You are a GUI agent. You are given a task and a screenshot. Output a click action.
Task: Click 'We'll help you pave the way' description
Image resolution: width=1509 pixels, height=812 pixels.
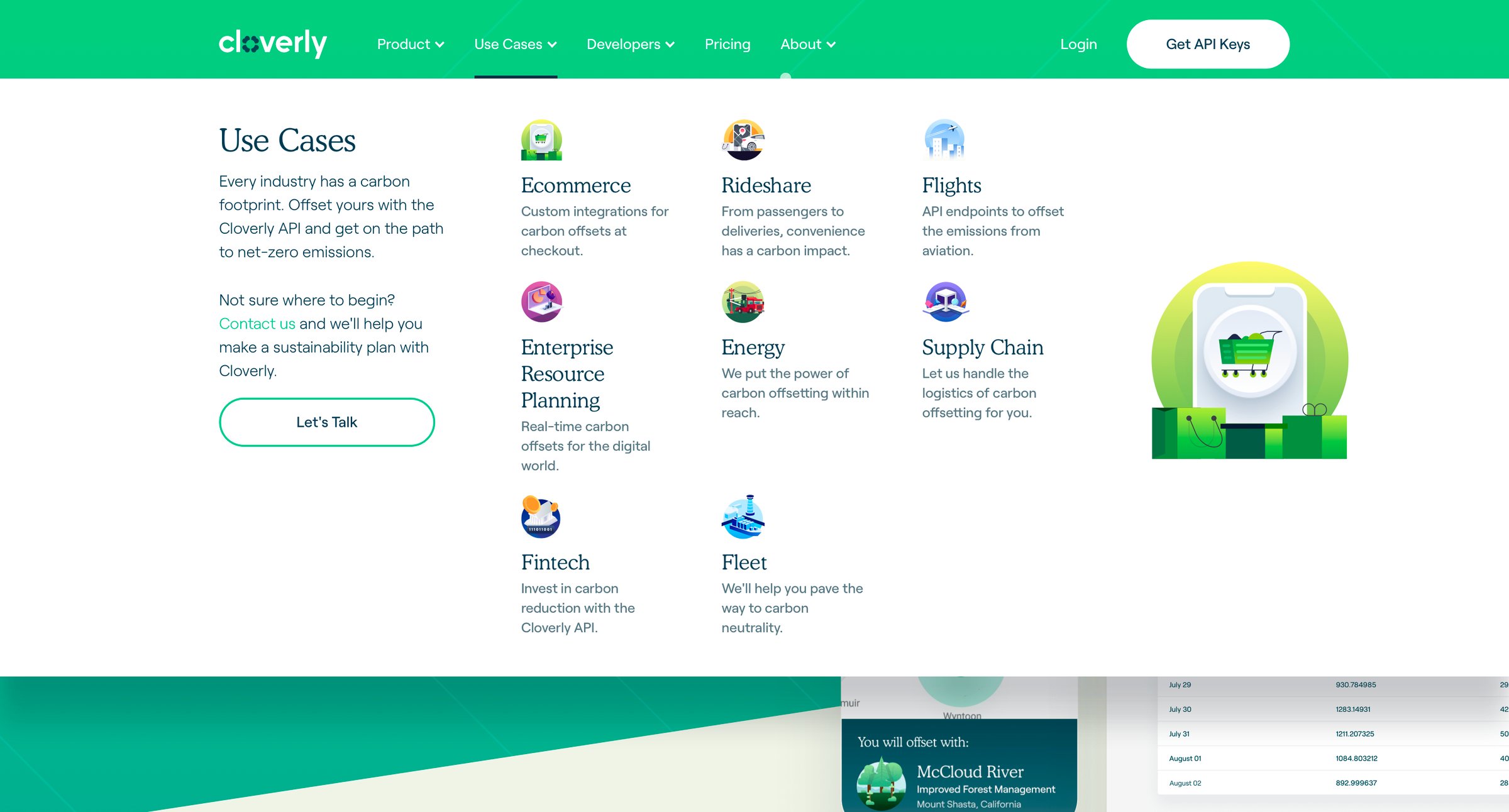click(792, 608)
